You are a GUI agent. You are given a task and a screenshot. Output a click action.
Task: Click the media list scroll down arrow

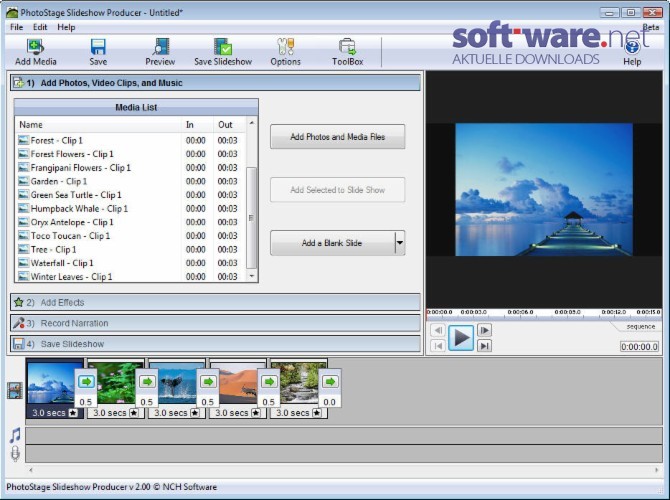tap(252, 276)
